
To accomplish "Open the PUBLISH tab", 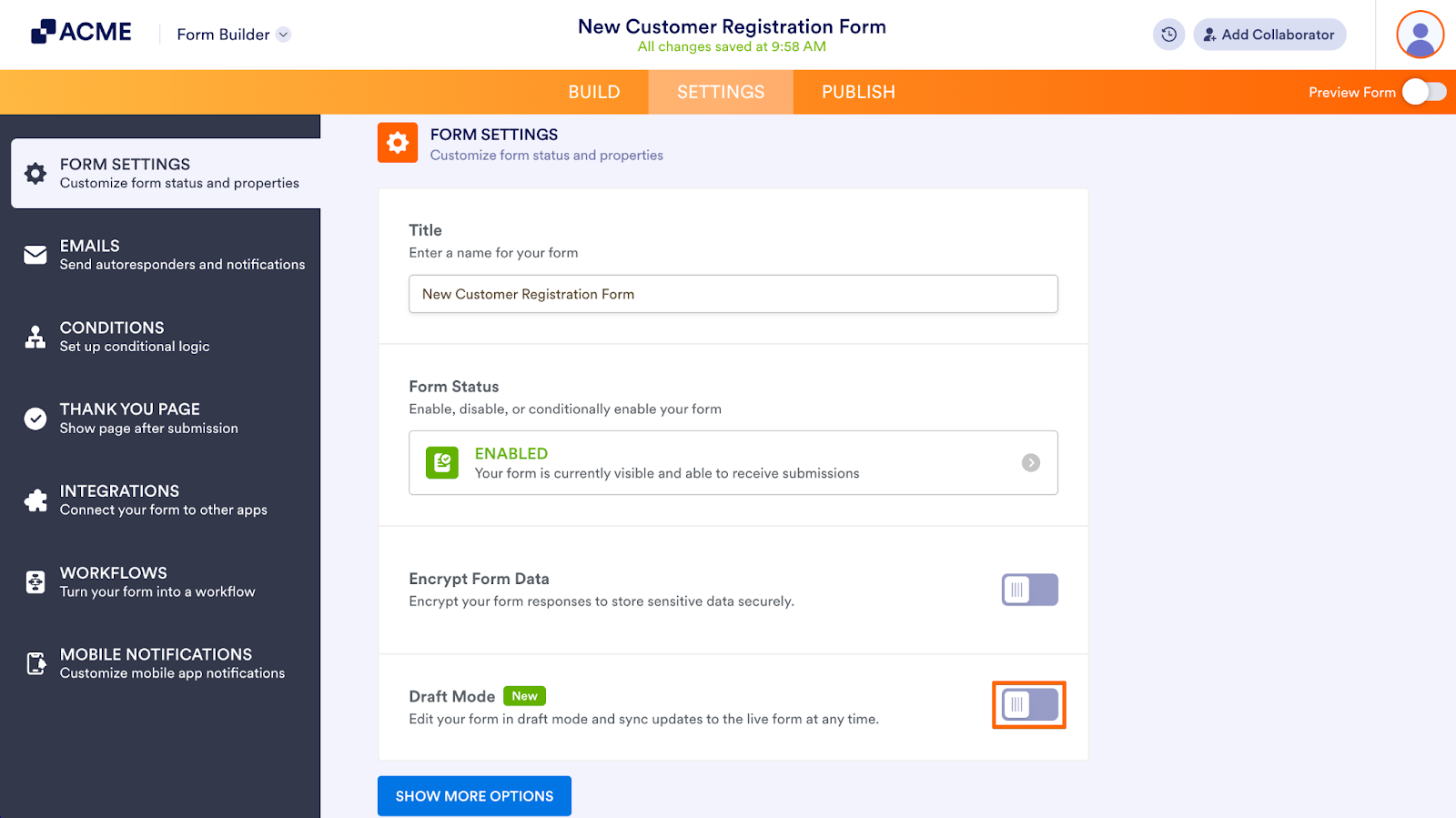I will coord(857,91).
